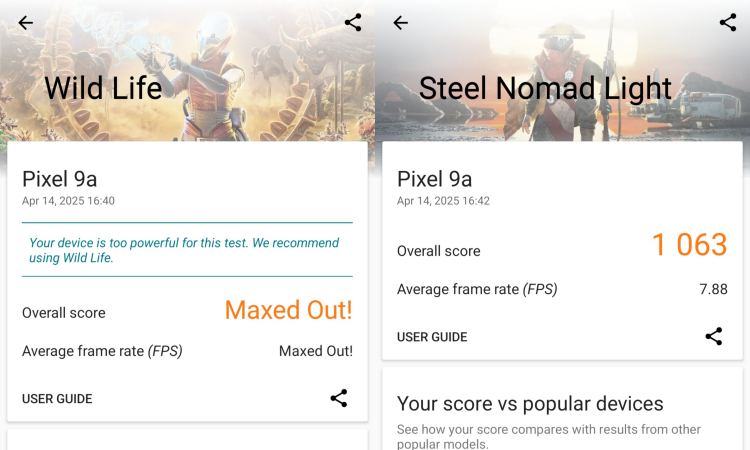750x450 pixels.
Task: Tap Pixel 9a name in Wild Life card
Action: 60,179
